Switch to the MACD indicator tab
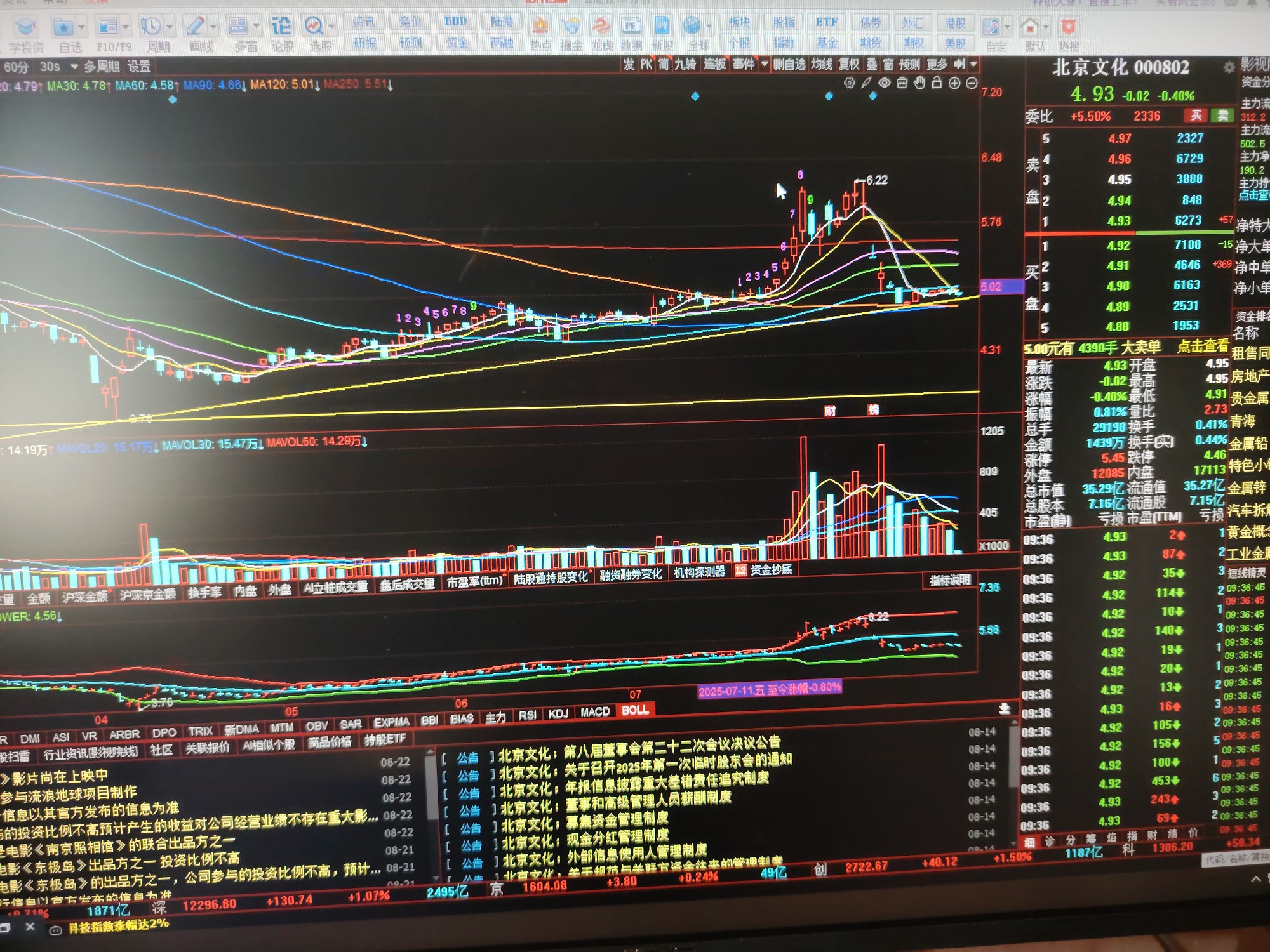The width and height of the screenshot is (1270, 952). (x=595, y=713)
